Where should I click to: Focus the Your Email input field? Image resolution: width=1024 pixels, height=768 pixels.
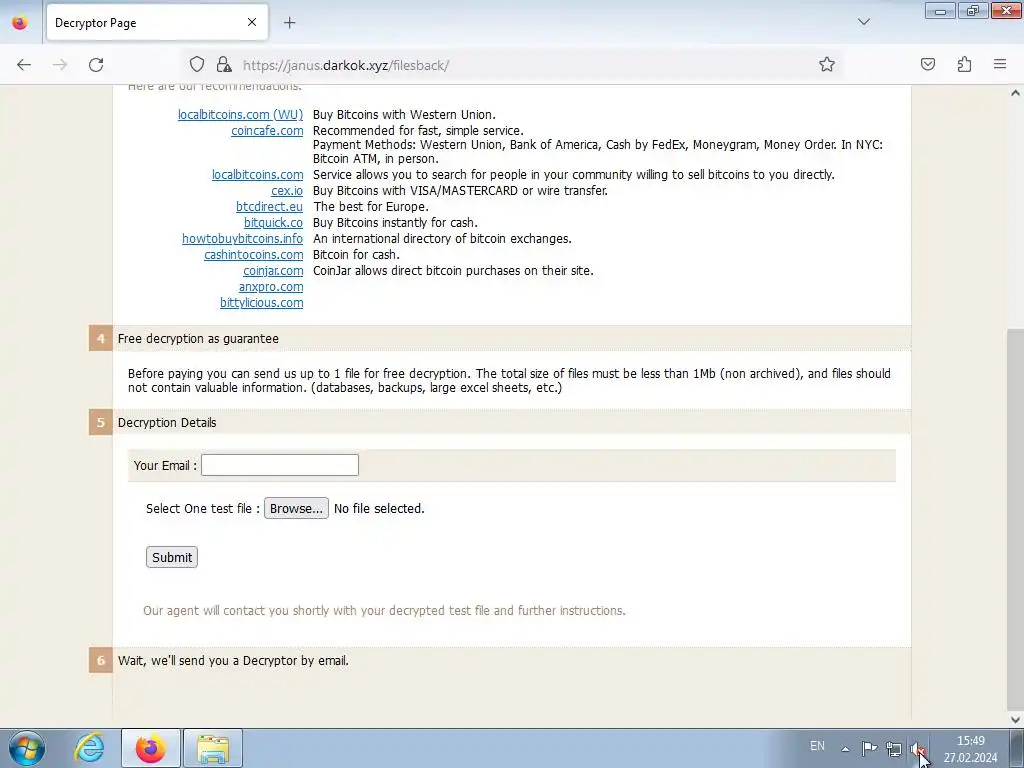click(x=280, y=465)
